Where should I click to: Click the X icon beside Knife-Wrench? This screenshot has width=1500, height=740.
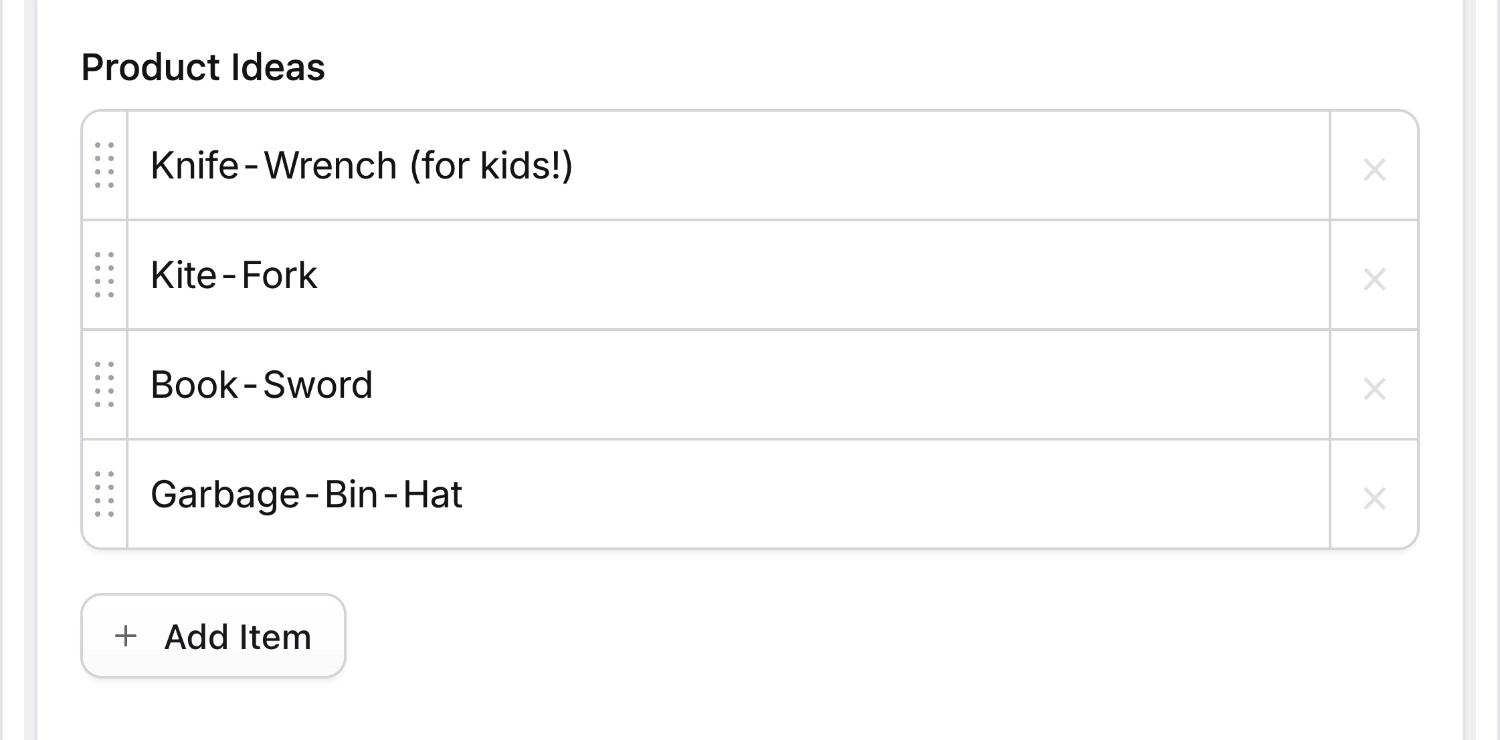point(1374,169)
